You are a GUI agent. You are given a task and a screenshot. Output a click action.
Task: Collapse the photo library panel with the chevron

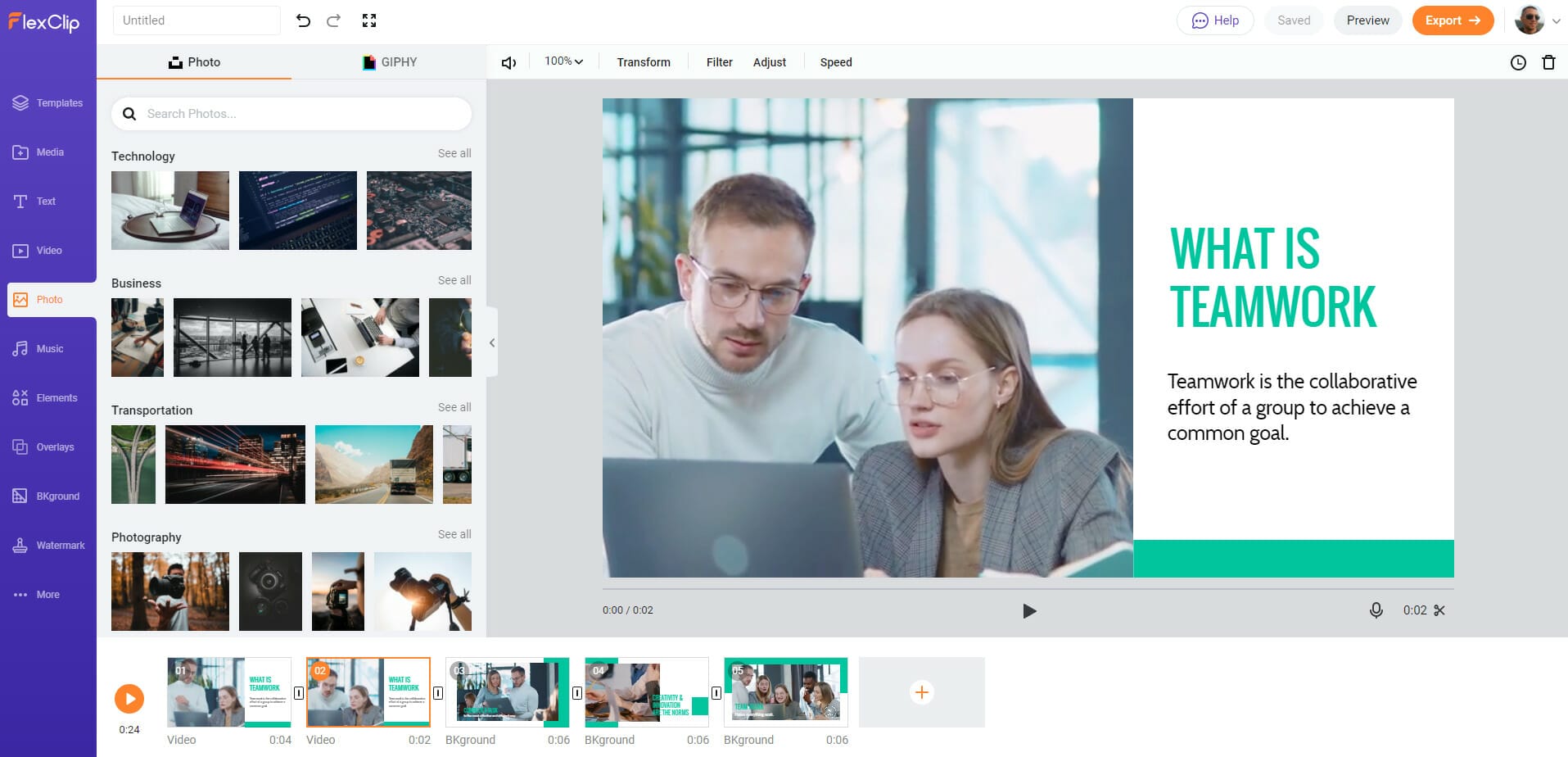(x=492, y=343)
